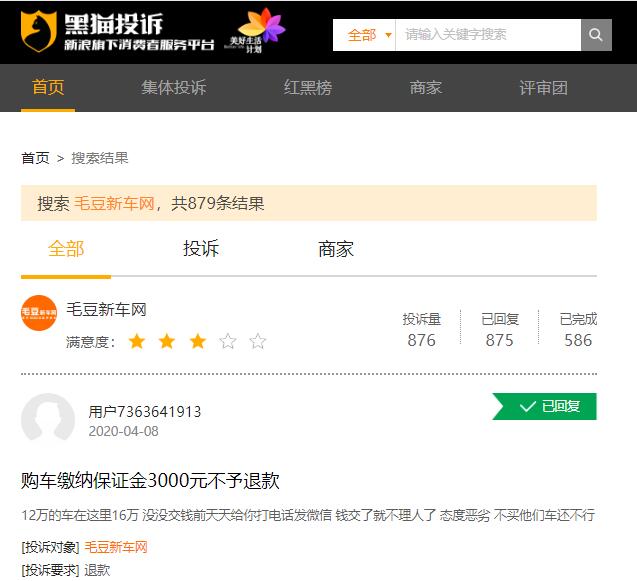Click the 满意度 label
Screen dimensions: 637x581
91,342
